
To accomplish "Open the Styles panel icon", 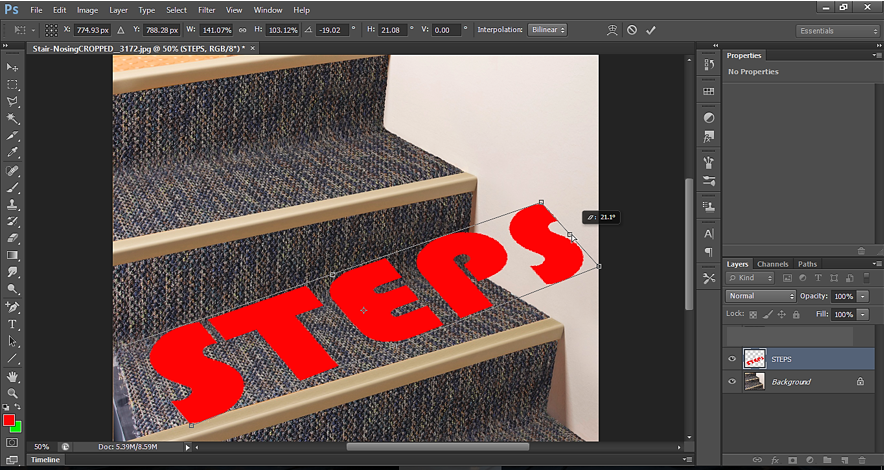I will (709, 136).
